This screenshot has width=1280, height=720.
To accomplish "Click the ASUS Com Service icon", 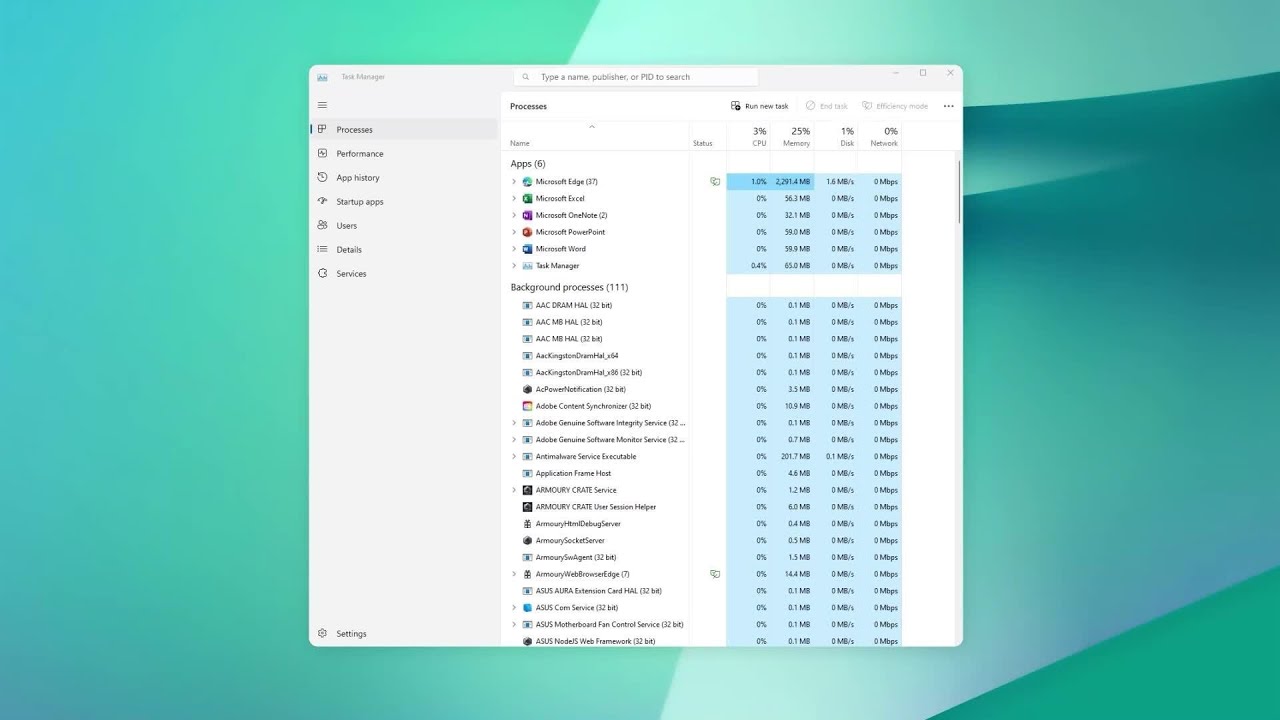I will click(527, 608).
